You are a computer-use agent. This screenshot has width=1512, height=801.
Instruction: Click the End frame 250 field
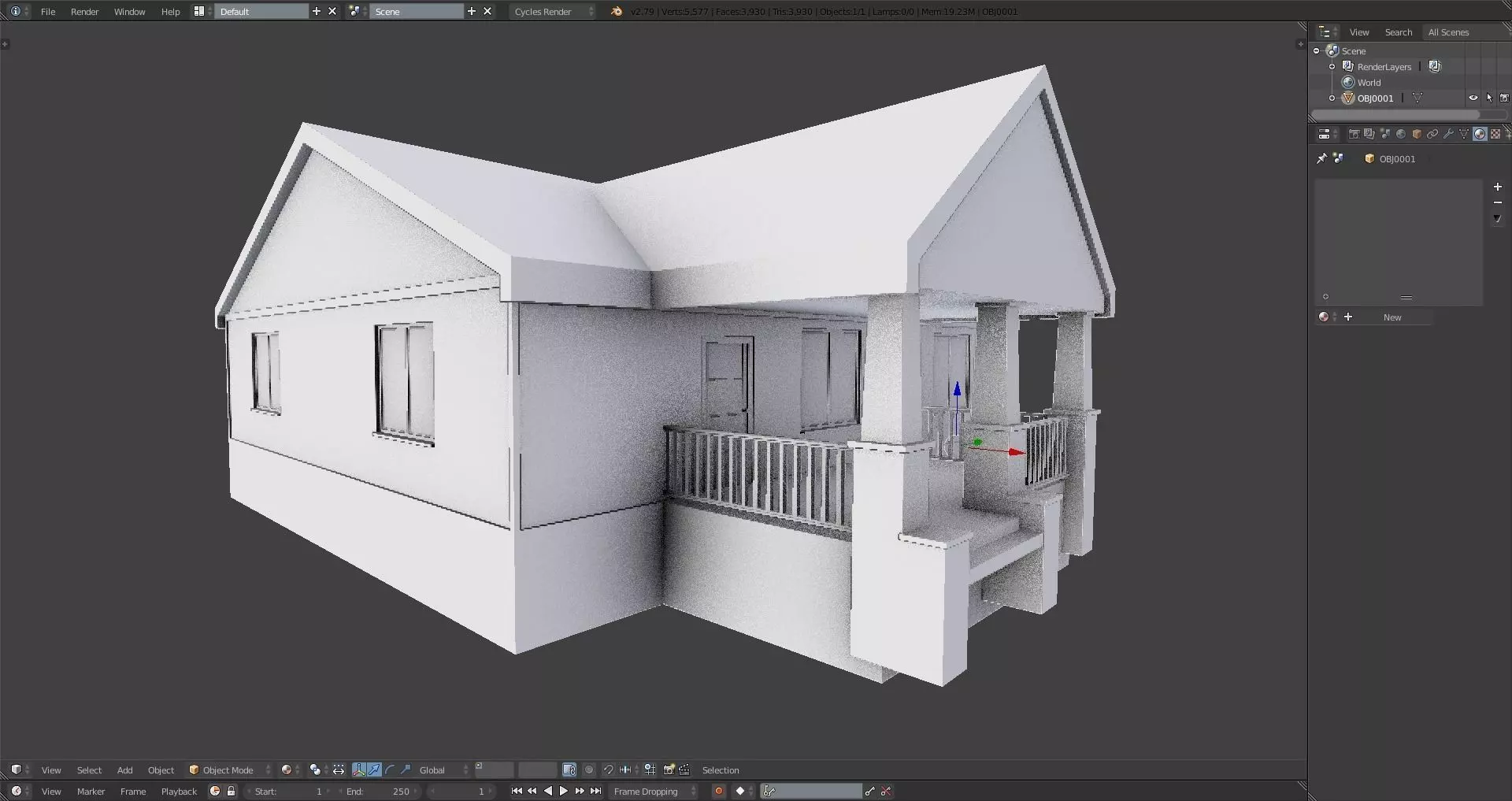click(378, 791)
